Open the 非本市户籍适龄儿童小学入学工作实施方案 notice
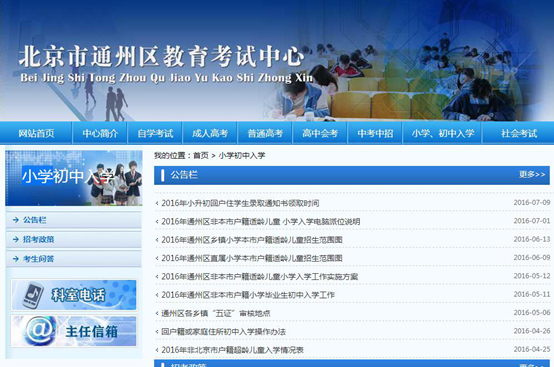Image resolution: width=554 pixels, height=367 pixels. [x=260, y=277]
